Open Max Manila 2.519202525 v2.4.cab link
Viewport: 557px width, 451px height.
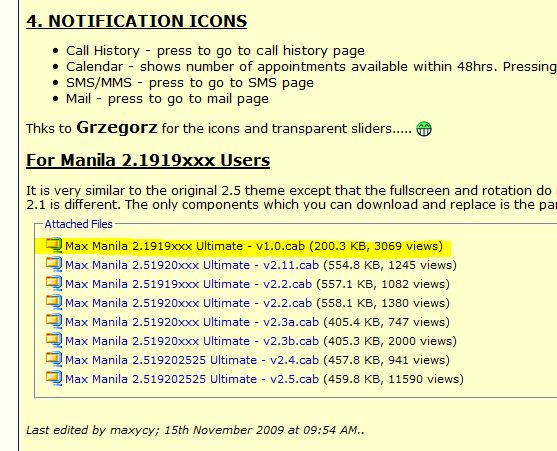point(192,360)
